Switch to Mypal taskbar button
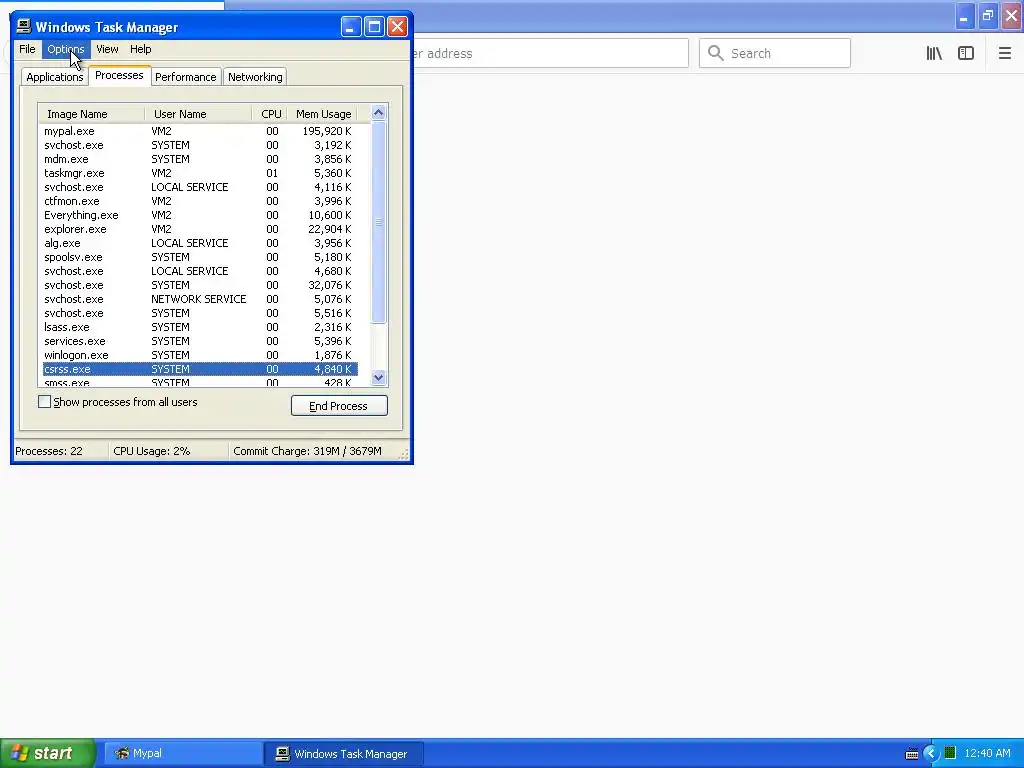 pyautogui.click(x=182, y=753)
